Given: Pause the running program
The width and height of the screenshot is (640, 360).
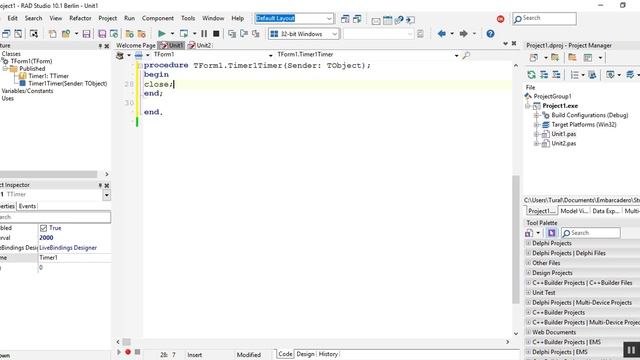Looking at the screenshot, I should coord(204,33).
